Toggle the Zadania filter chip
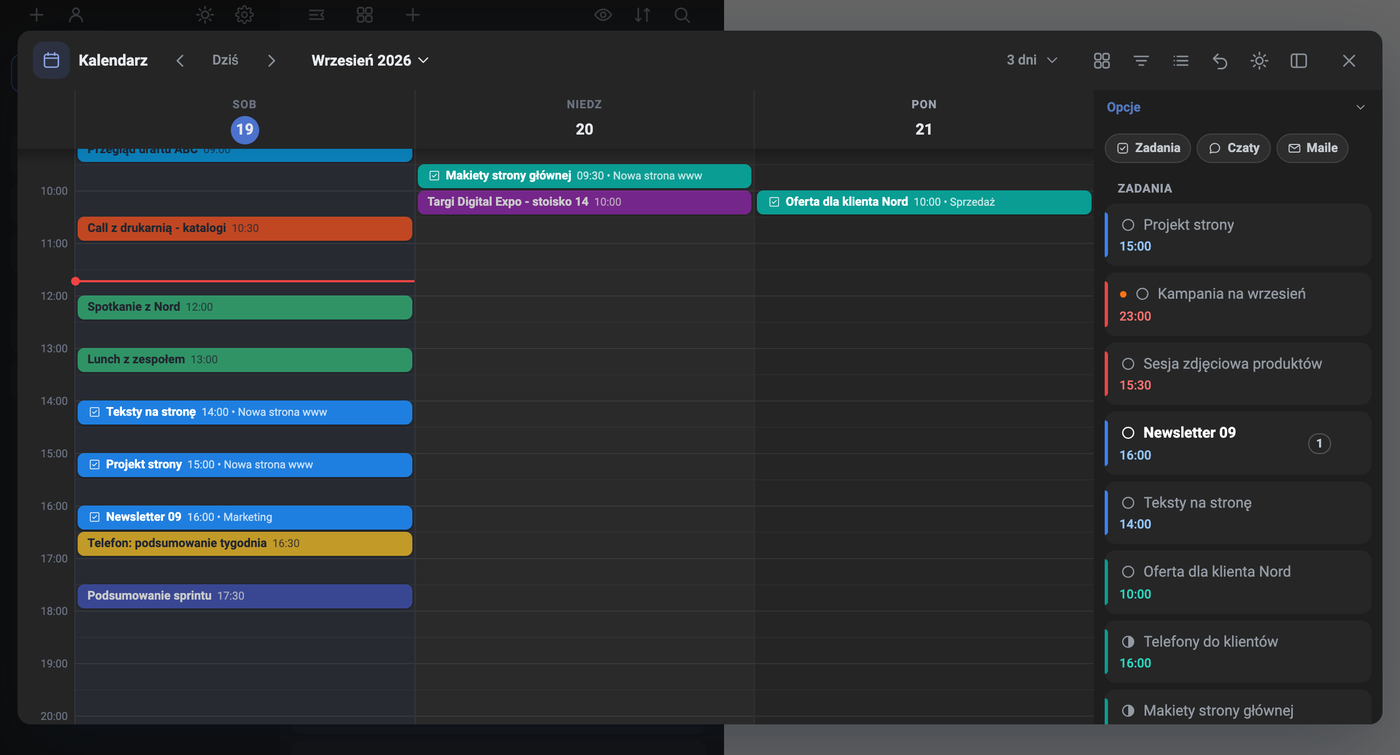 pyautogui.click(x=1148, y=148)
